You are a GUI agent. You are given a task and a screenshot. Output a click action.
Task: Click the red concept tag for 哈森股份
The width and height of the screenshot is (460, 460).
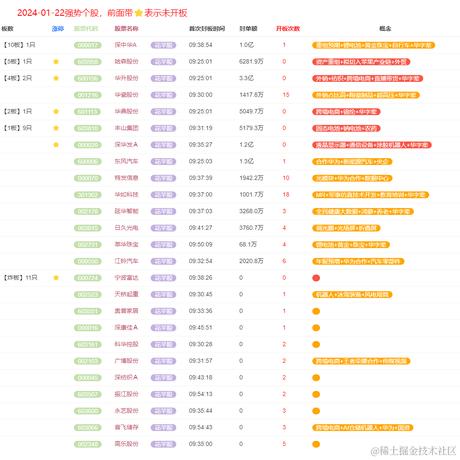(x=361, y=62)
